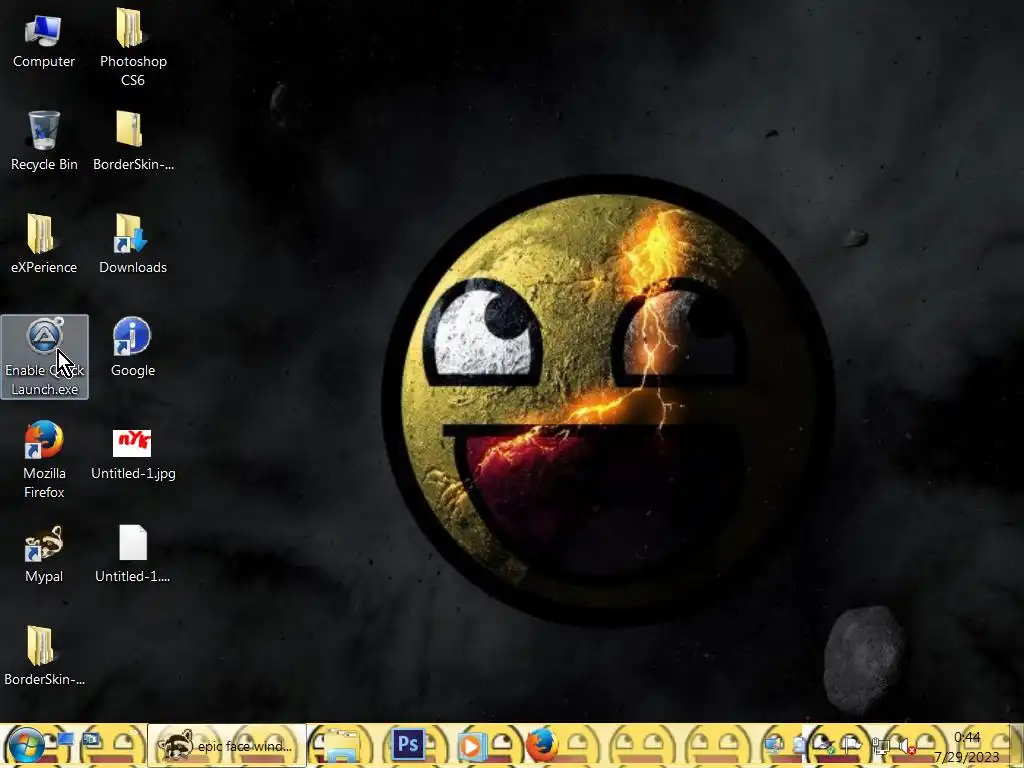The width and height of the screenshot is (1024, 768).
Task: Click the muted volume speaker icon
Action: (x=907, y=746)
